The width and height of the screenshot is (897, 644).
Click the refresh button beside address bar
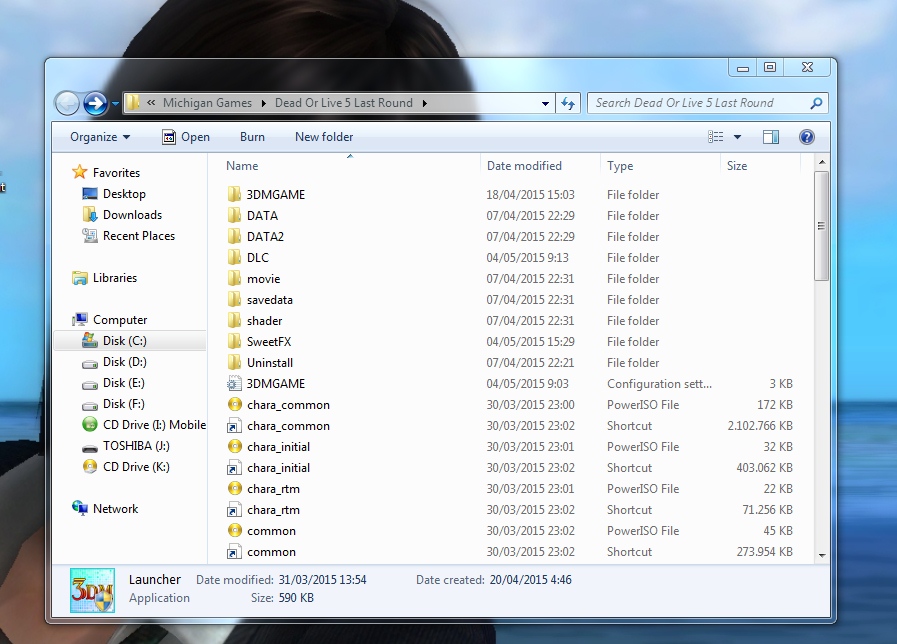click(568, 103)
